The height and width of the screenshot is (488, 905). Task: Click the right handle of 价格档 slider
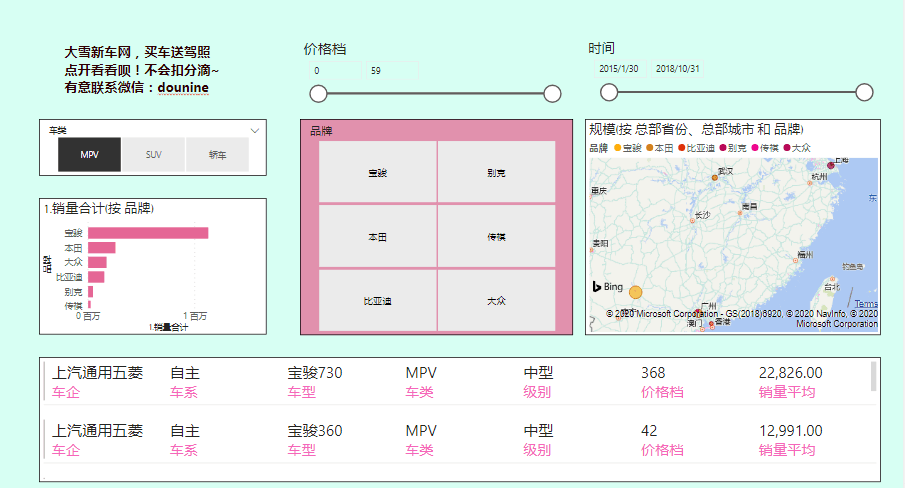tap(552, 93)
